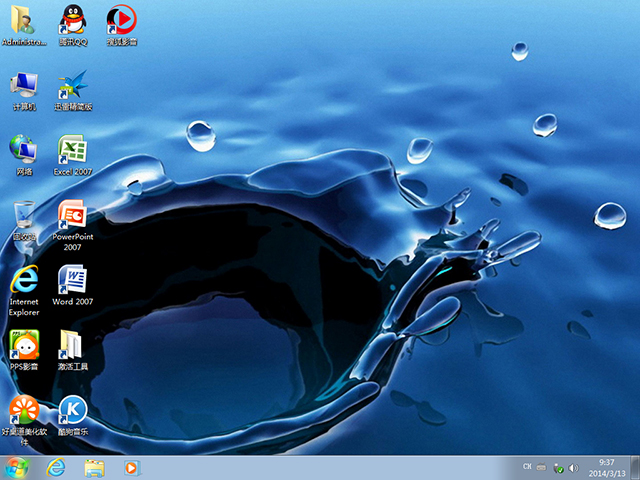Select the orange 好桌道美化软件 shortcut
The image size is (640, 480).
pos(24,409)
